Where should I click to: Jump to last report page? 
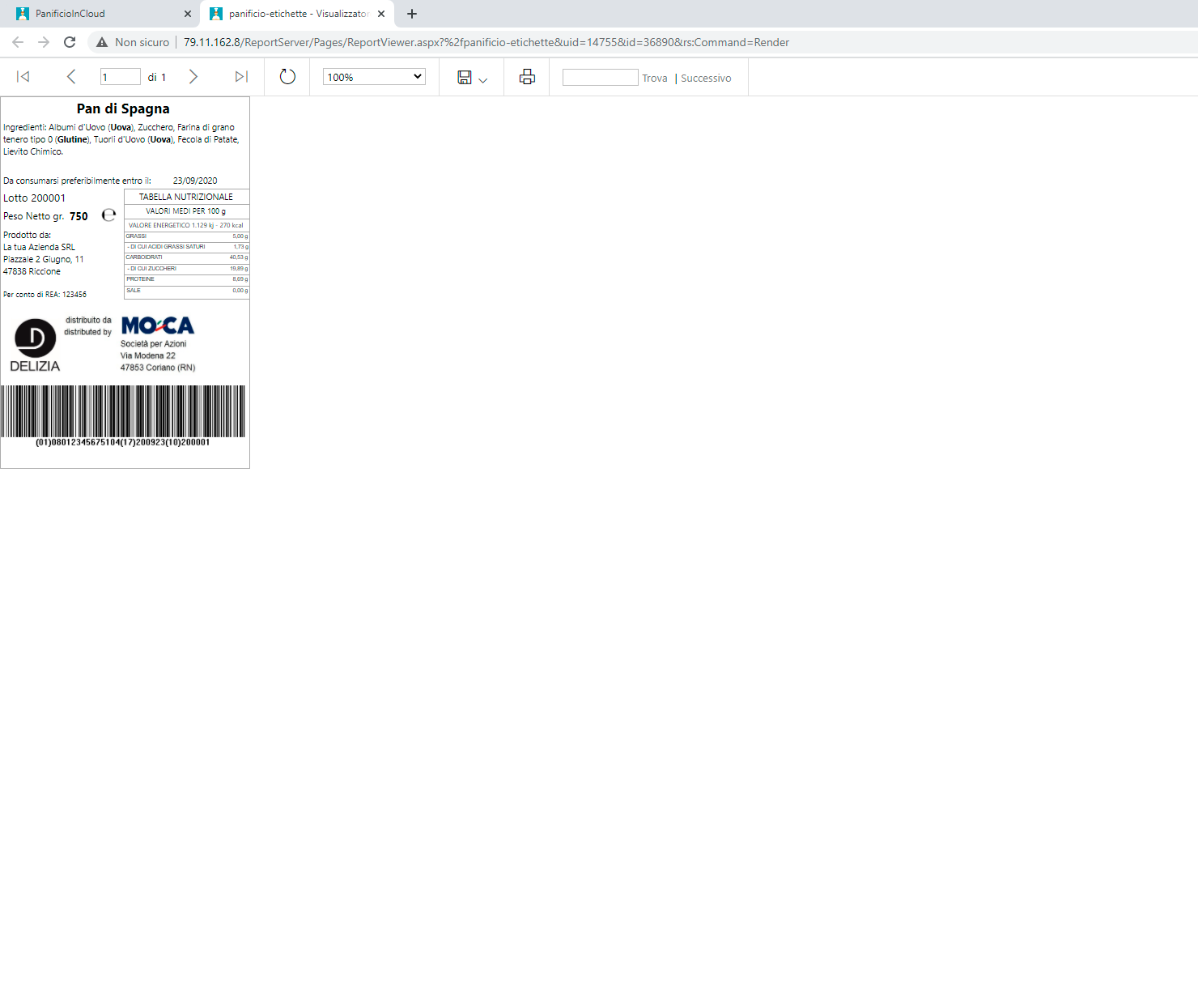(x=241, y=76)
